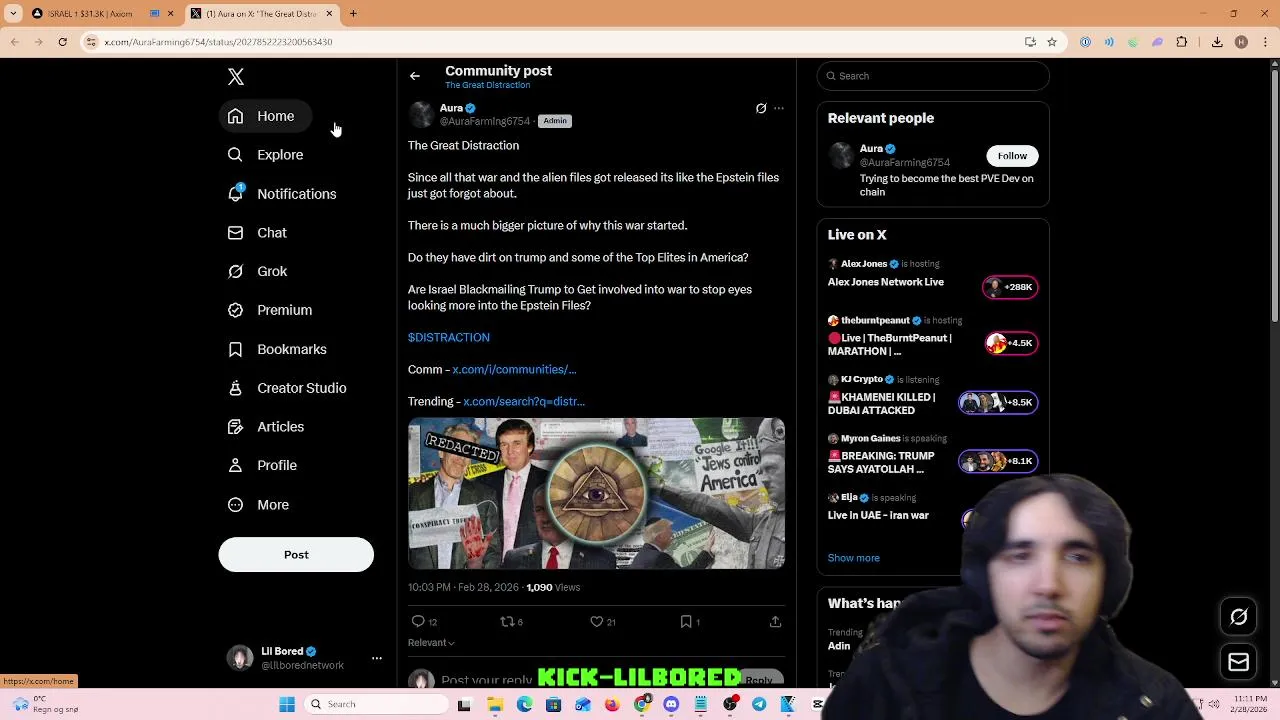1280x720 pixels.
Task: Click Show more under Live on X
Action: pos(854,558)
